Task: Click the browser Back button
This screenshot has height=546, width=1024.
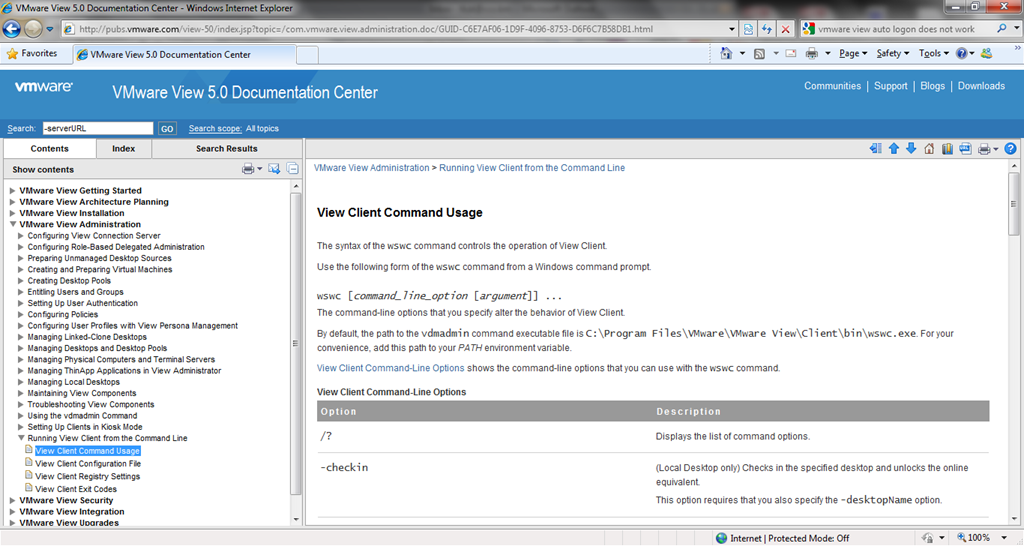Action: point(12,29)
